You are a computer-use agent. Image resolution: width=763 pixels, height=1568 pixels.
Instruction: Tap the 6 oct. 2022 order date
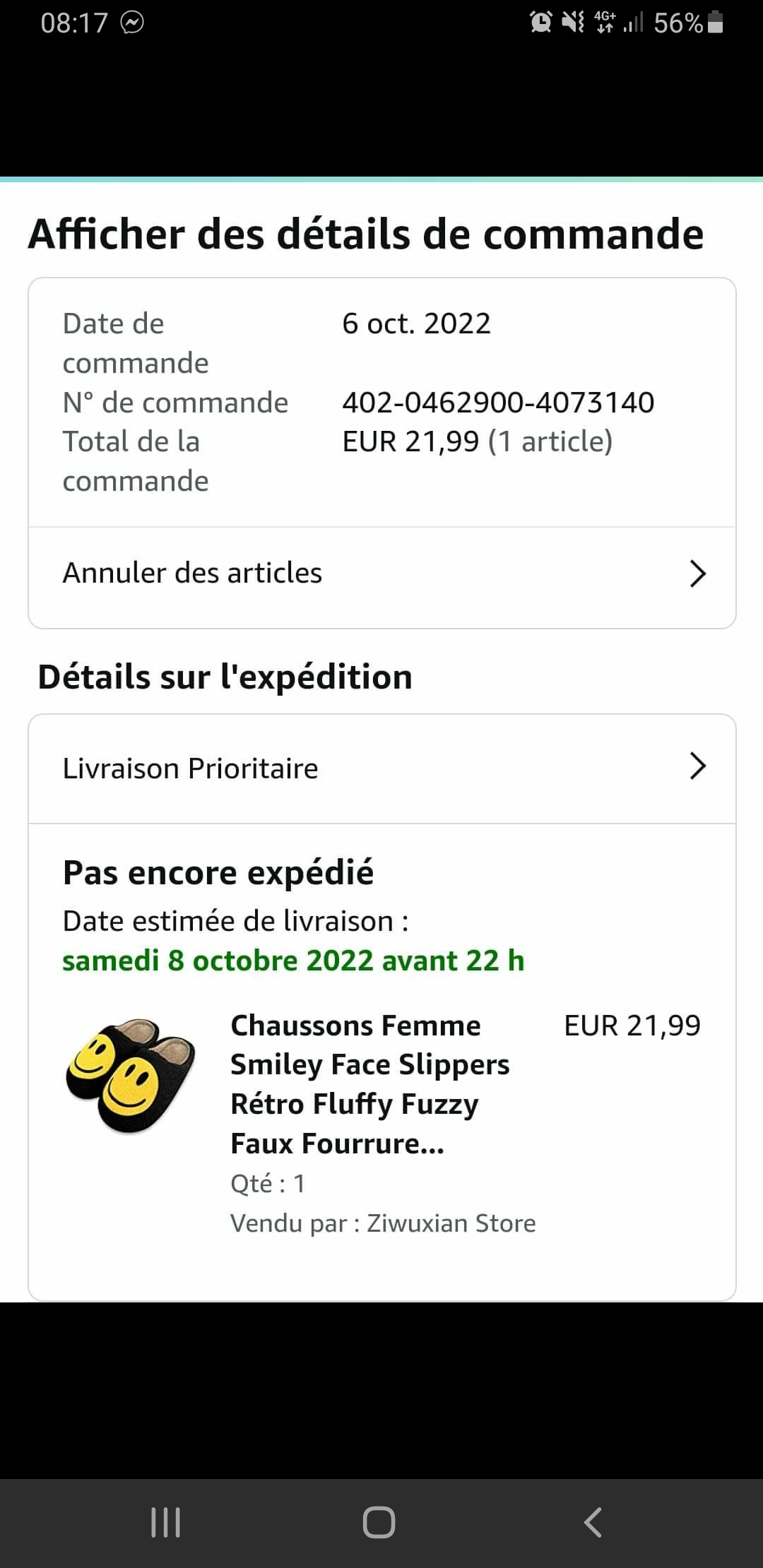[416, 323]
